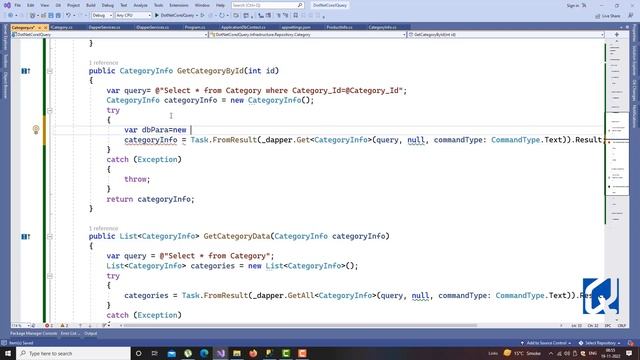The width and height of the screenshot is (640, 360).
Task: Click the '1 reference' CodeLens above GetCategoryById
Action: click(x=104, y=62)
